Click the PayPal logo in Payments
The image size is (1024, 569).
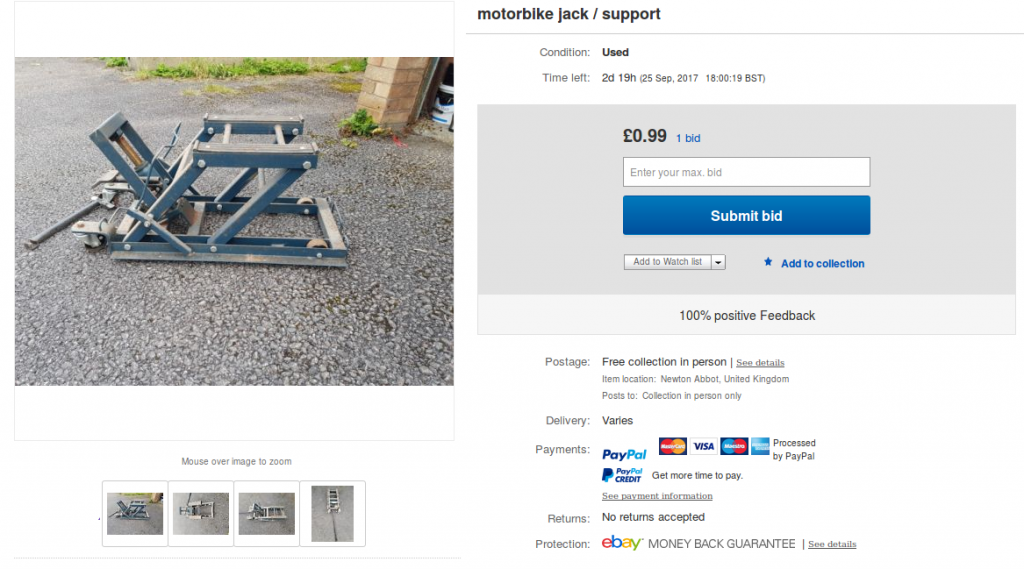point(624,454)
